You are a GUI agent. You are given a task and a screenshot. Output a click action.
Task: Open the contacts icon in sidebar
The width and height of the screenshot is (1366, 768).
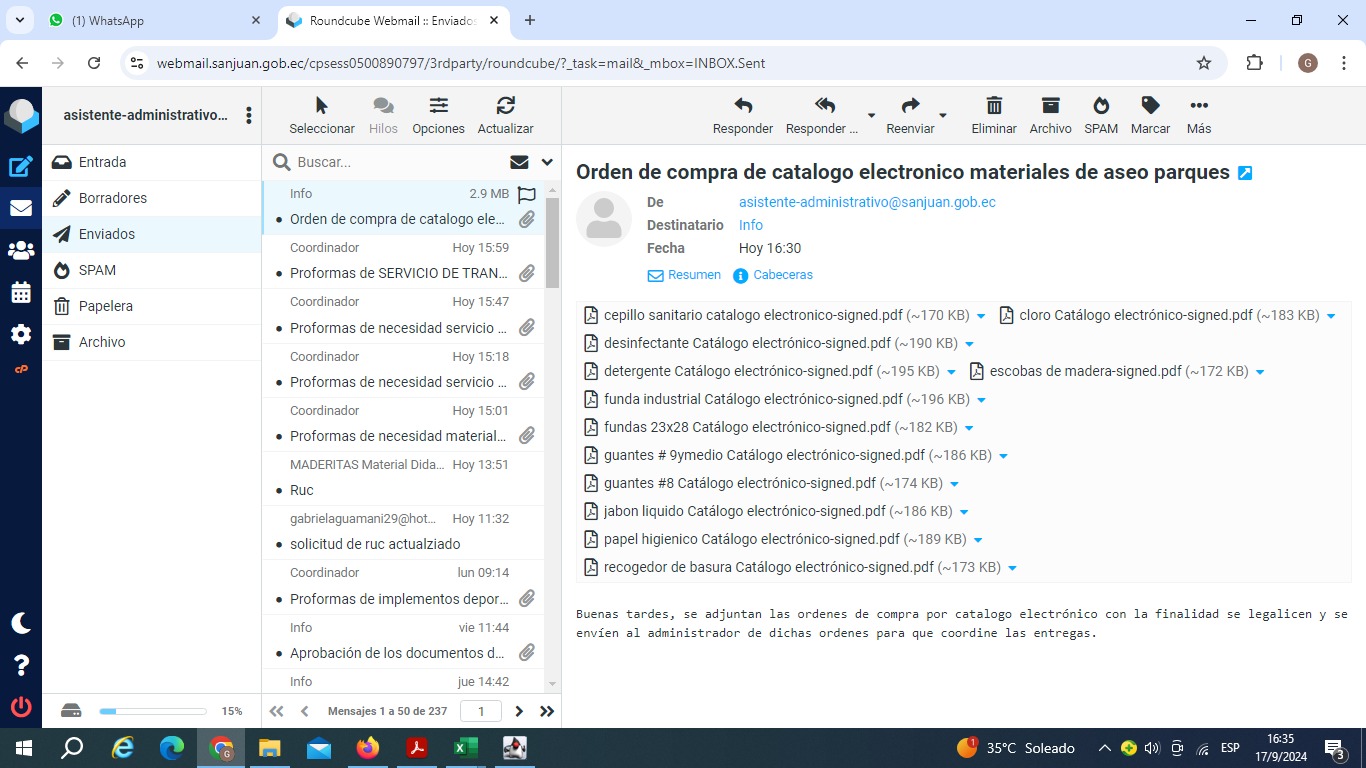coord(21,251)
